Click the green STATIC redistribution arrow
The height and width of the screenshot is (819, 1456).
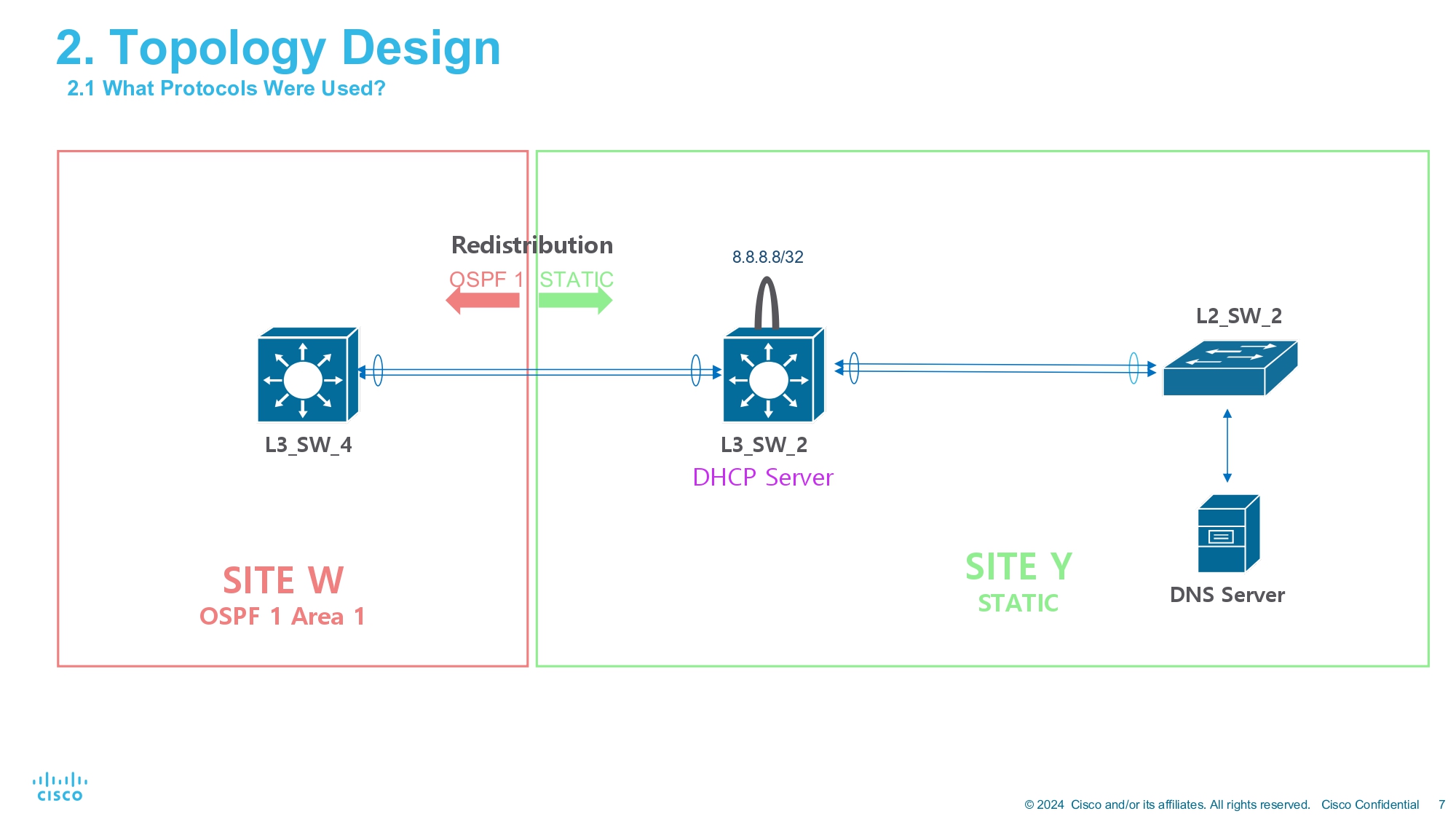point(575,300)
